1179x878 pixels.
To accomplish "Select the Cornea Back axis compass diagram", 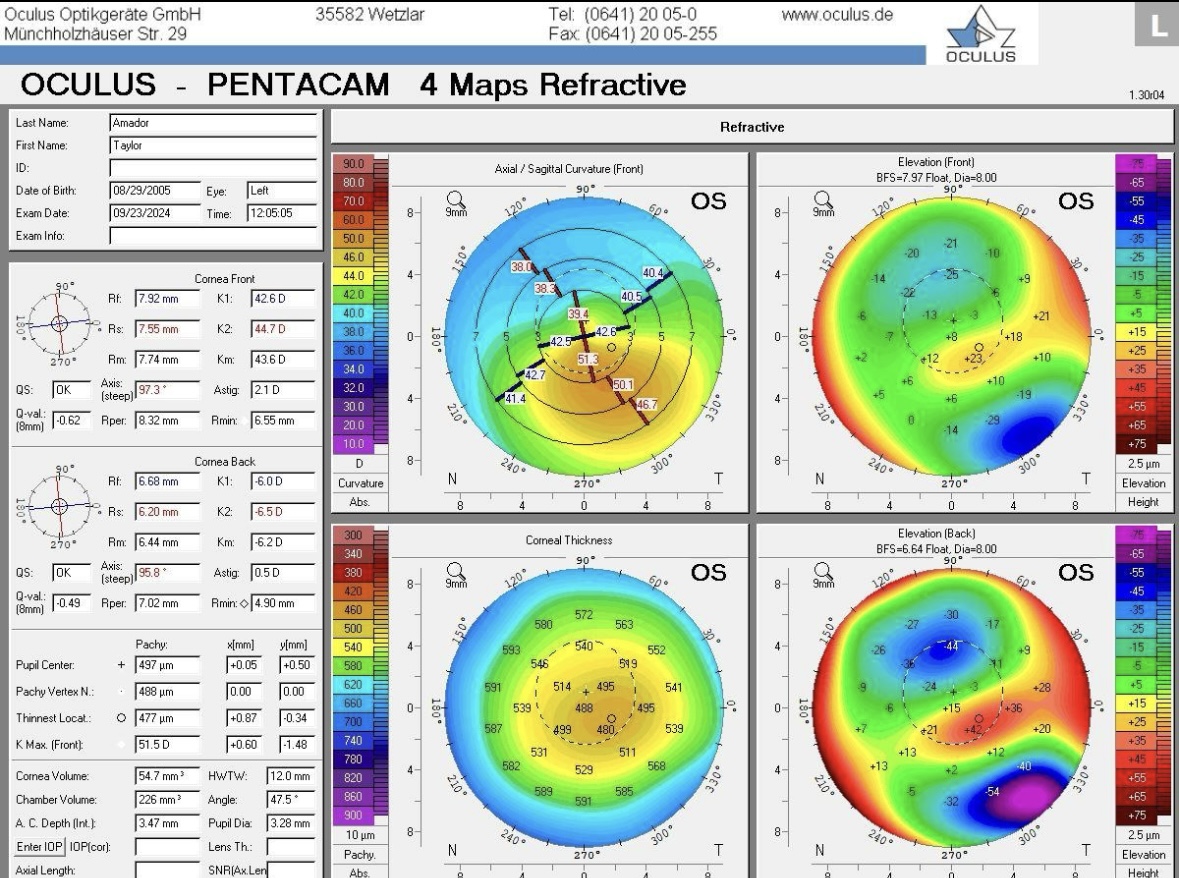I will click(60, 507).
